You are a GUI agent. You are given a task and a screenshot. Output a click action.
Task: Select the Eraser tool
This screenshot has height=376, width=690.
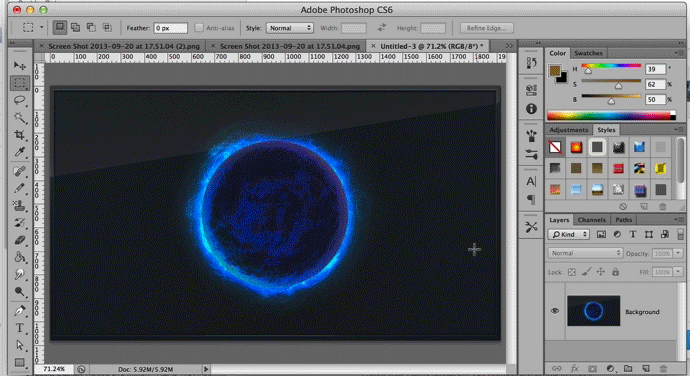click(19, 240)
